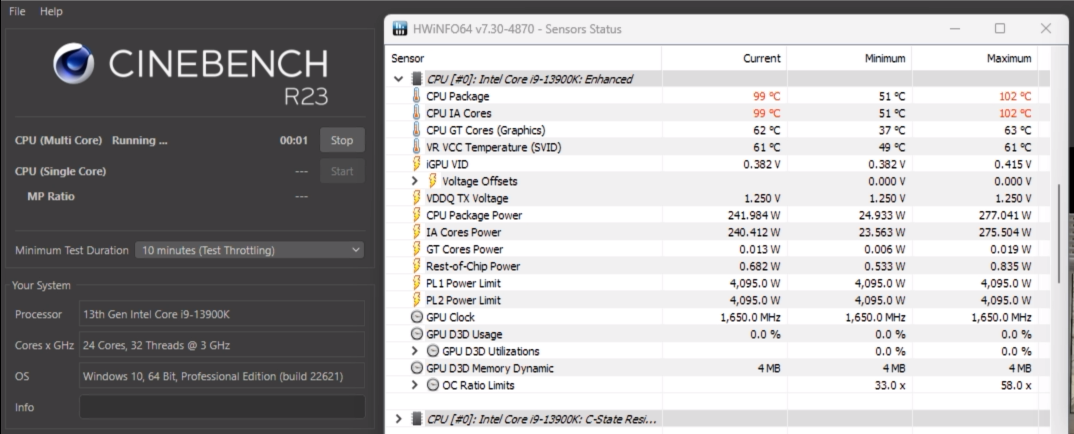Expand the Voltage Offsets group
The image size is (1074, 434).
pyautogui.click(x=416, y=181)
